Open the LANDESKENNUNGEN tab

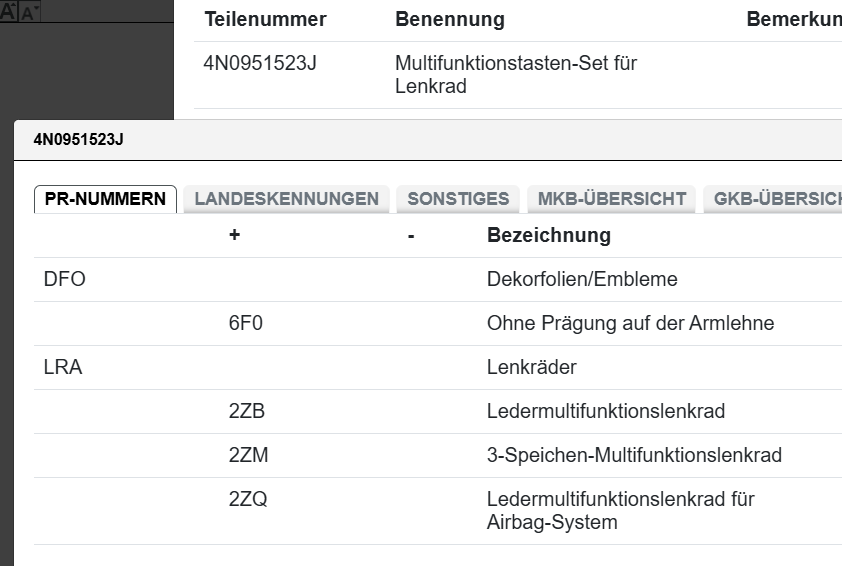(286, 199)
